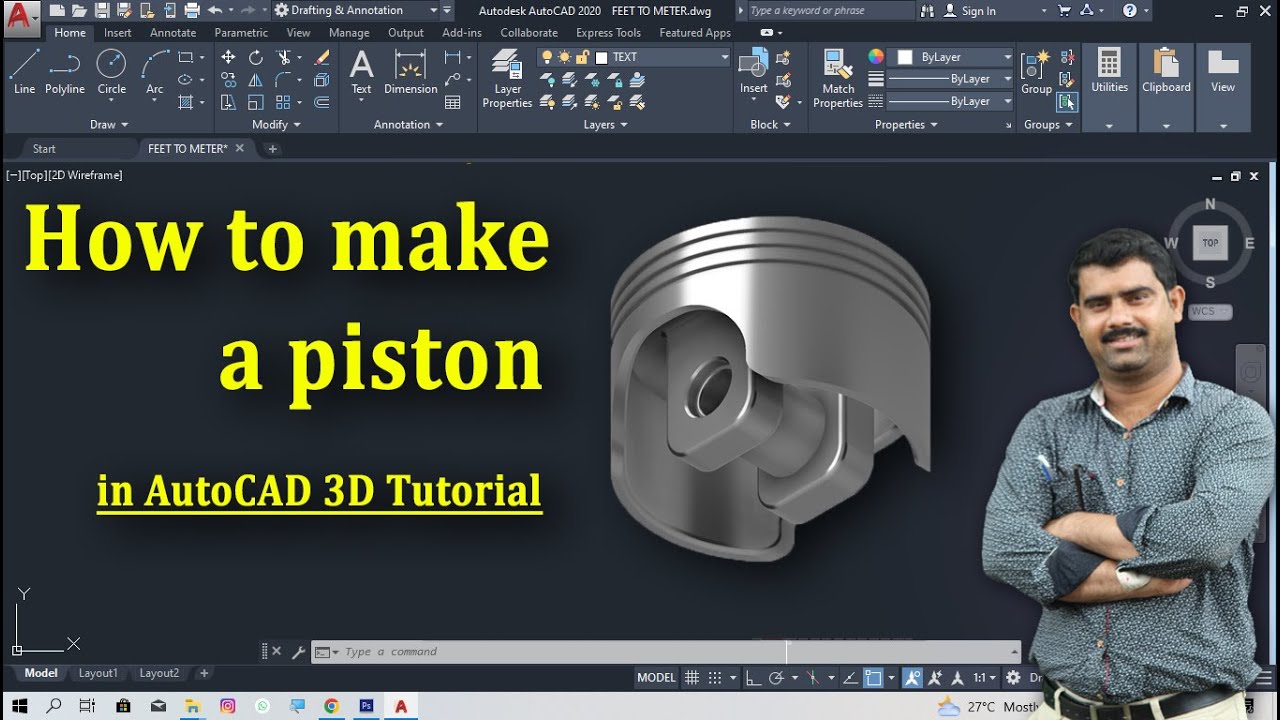Click the Stretch tool icon
Image resolution: width=1280 pixels, height=720 pixels.
[228, 102]
